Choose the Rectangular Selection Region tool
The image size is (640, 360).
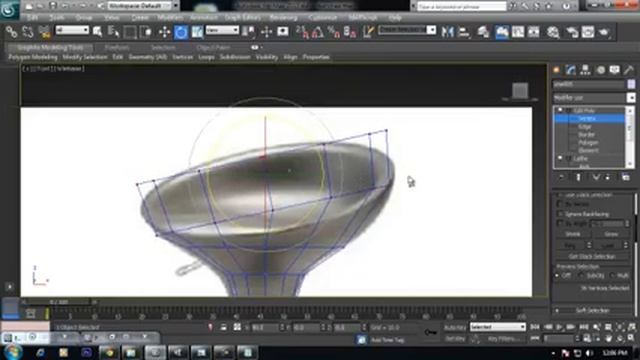point(130,32)
